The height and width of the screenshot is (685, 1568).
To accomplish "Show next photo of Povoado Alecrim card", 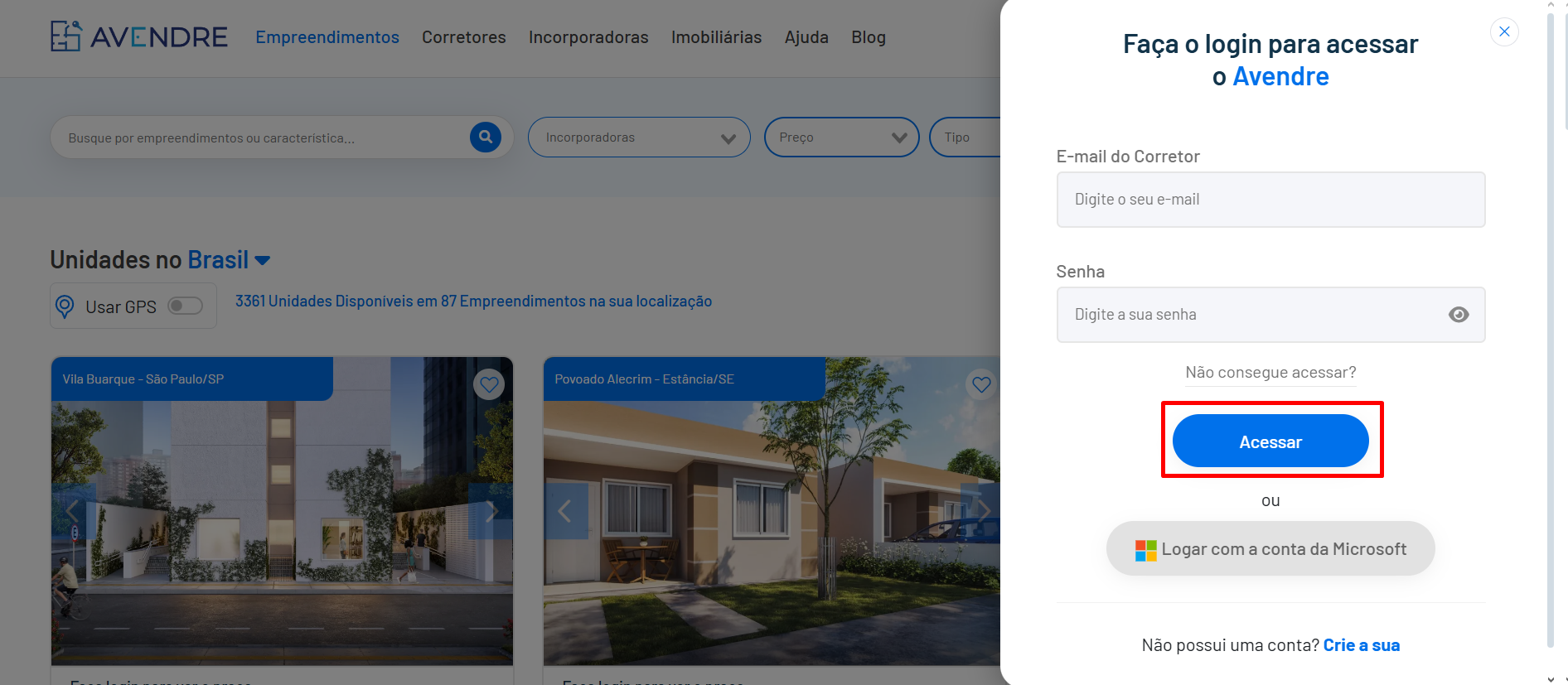I will click(x=981, y=511).
